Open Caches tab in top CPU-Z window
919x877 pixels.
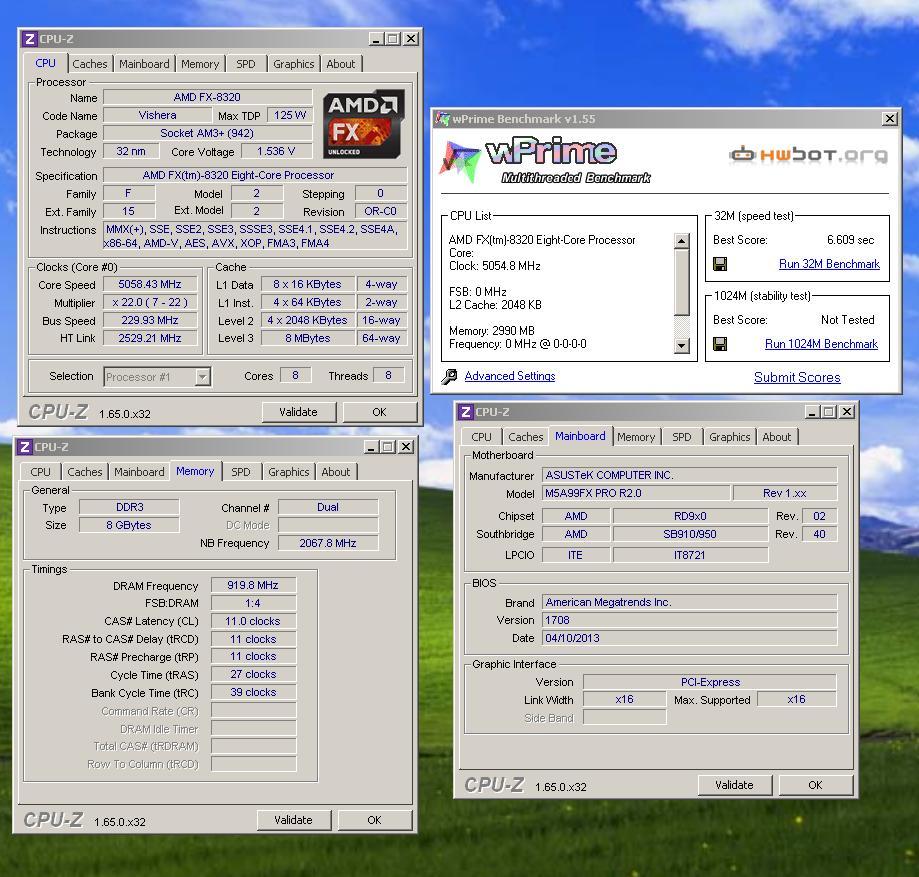[x=90, y=64]
